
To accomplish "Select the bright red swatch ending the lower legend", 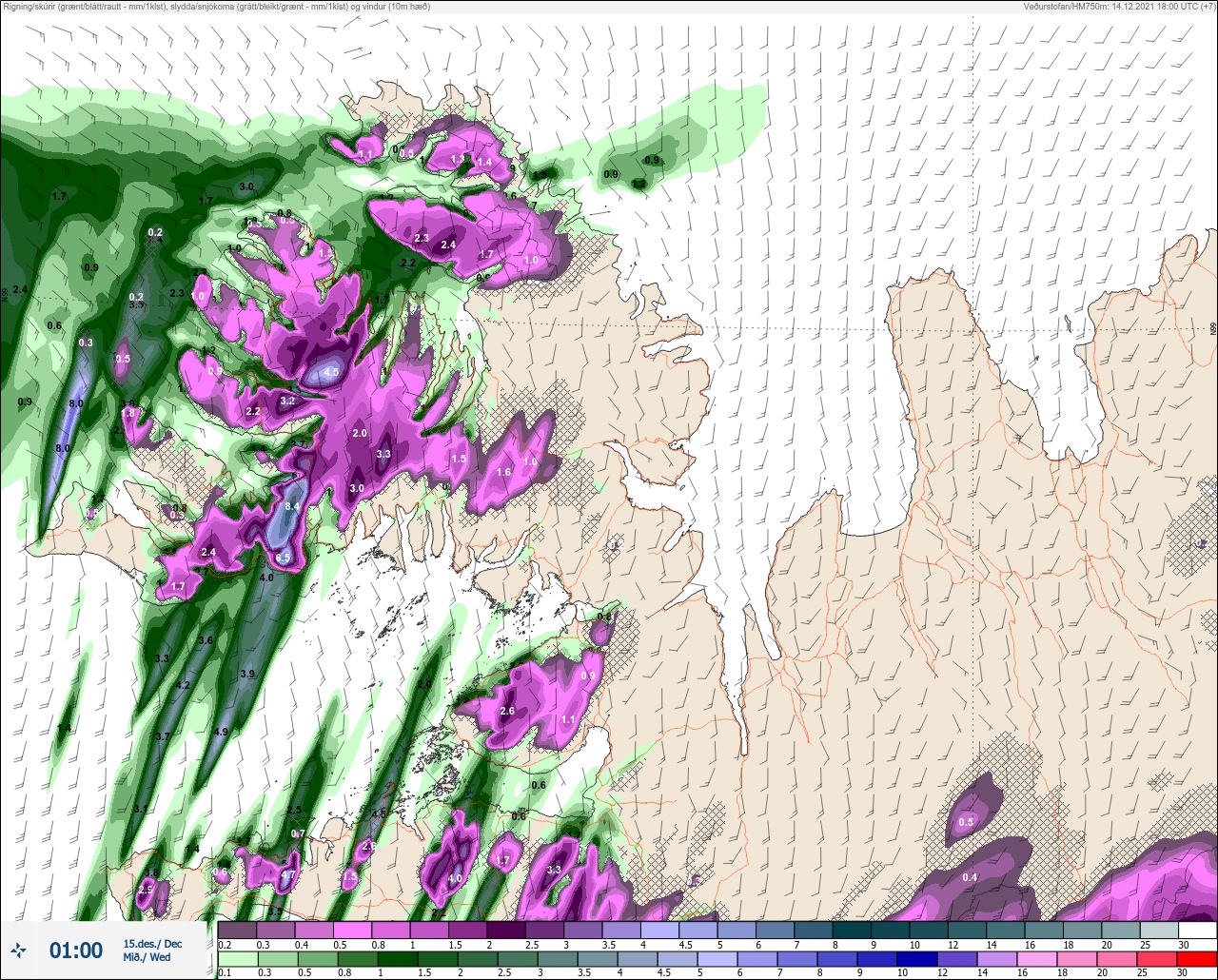I will coord(1197,958).
